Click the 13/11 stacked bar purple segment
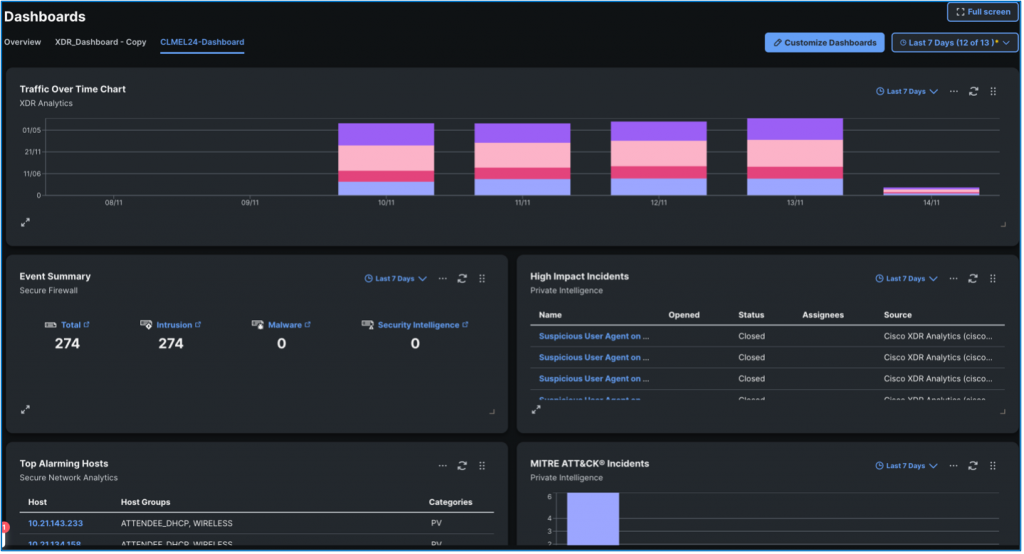 click(795, 128)
